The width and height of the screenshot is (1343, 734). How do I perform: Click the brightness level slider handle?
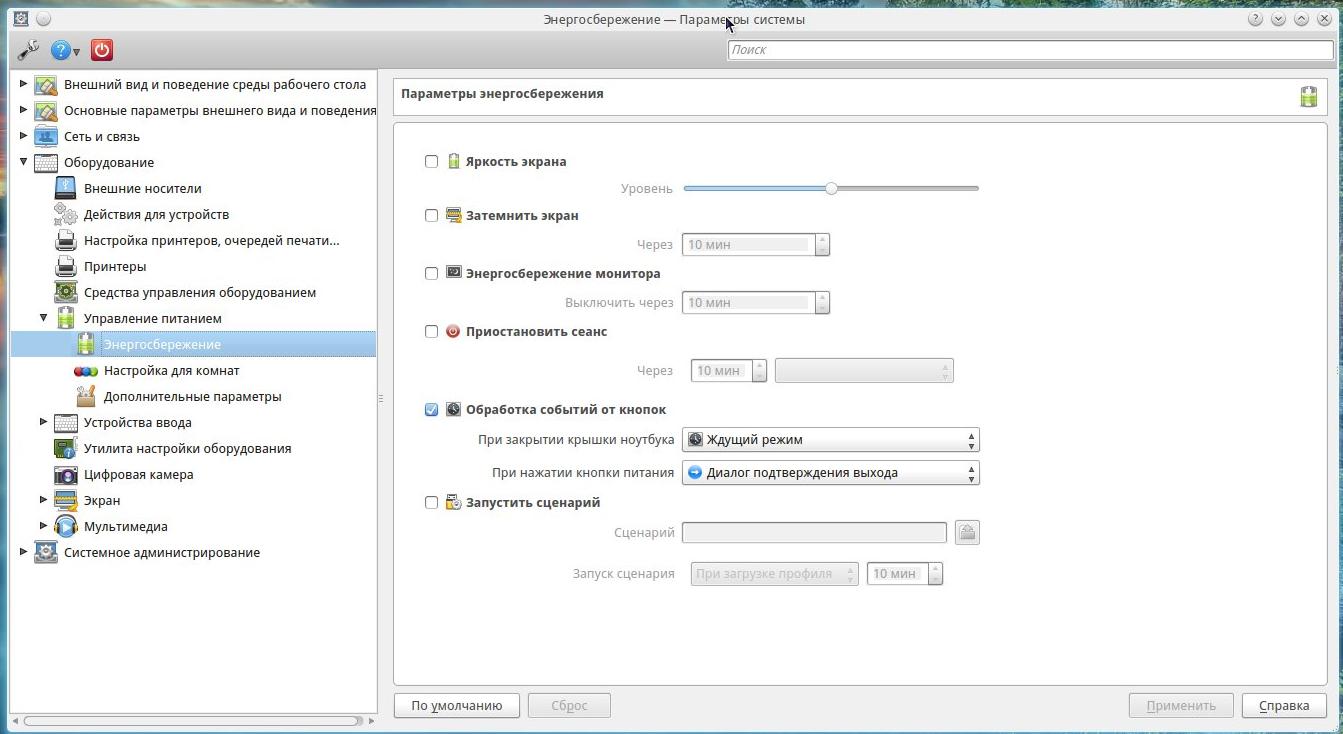pos(831,189)
